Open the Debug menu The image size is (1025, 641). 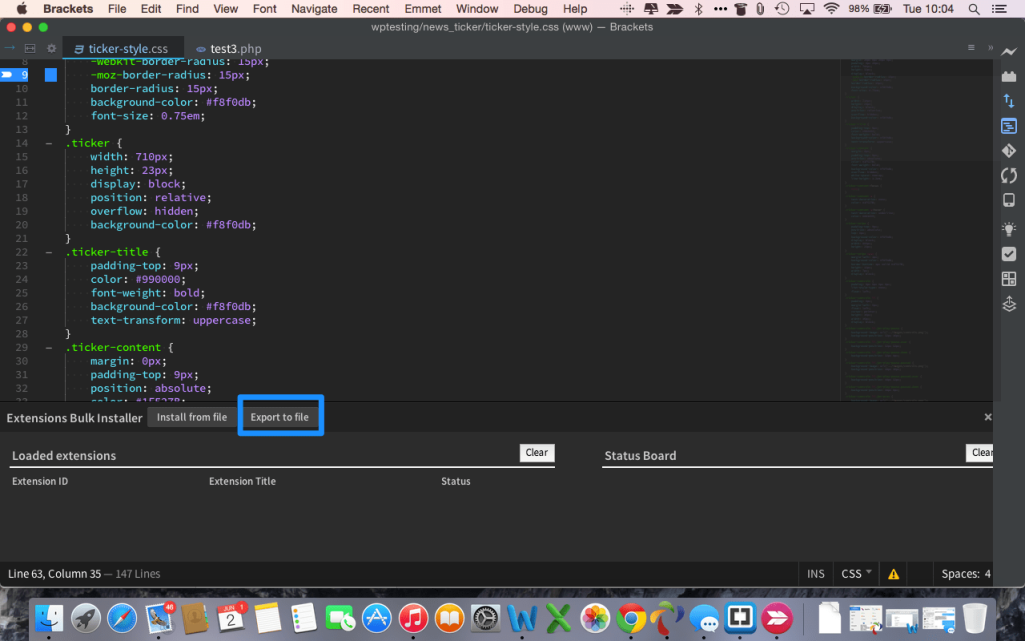point(530,9)
